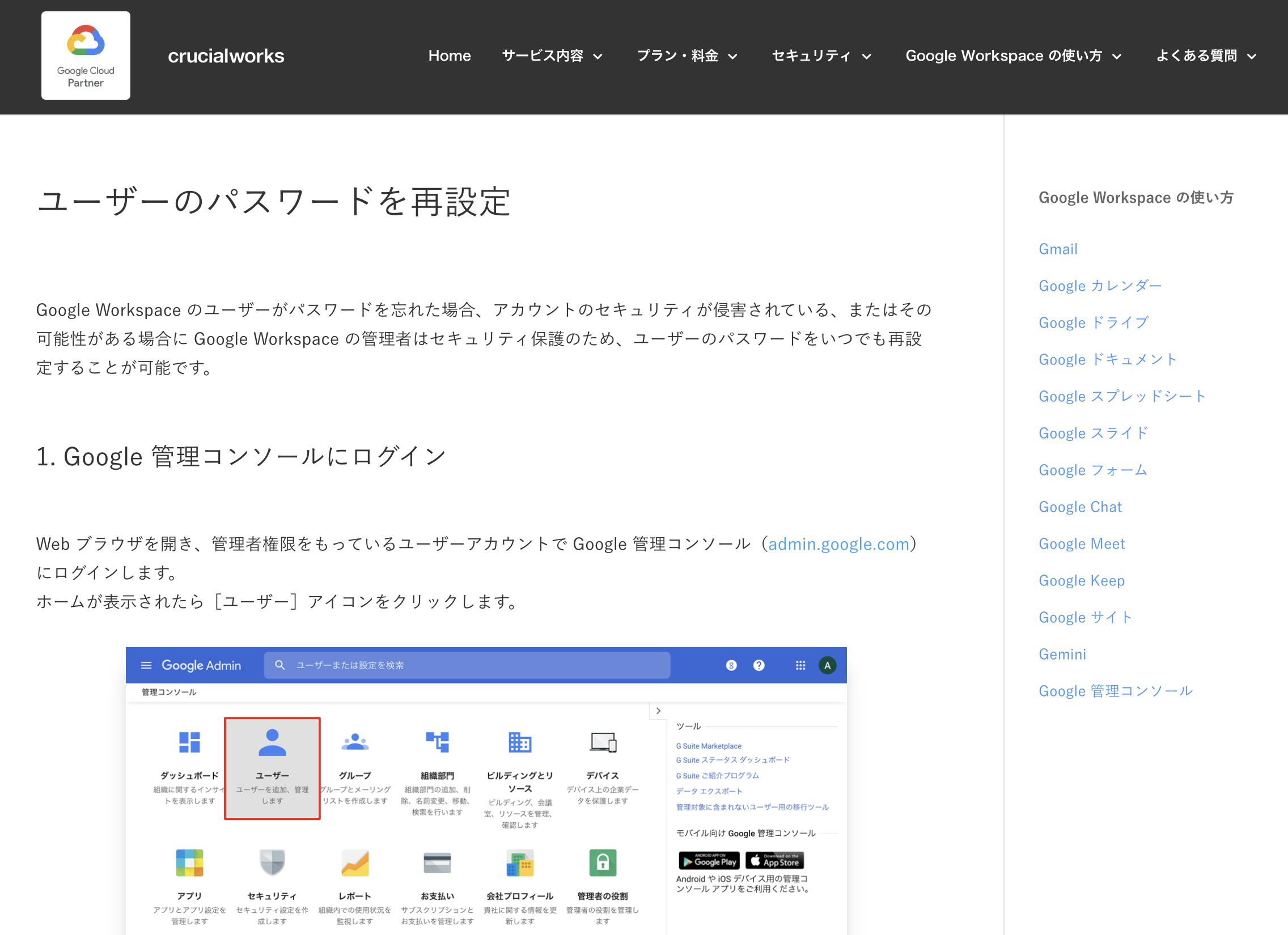Click the レポート chart icon

355,862
